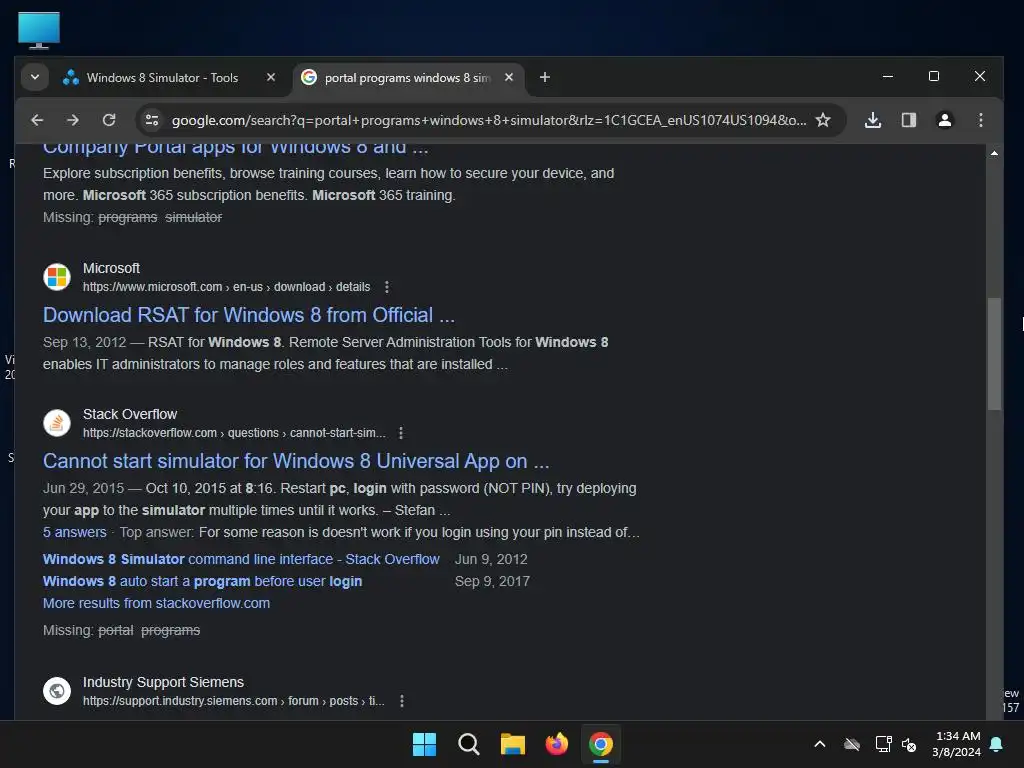Open Chrome three-dot menu
This screenshot has height=768, width=1024.
[x=980, y=120]
